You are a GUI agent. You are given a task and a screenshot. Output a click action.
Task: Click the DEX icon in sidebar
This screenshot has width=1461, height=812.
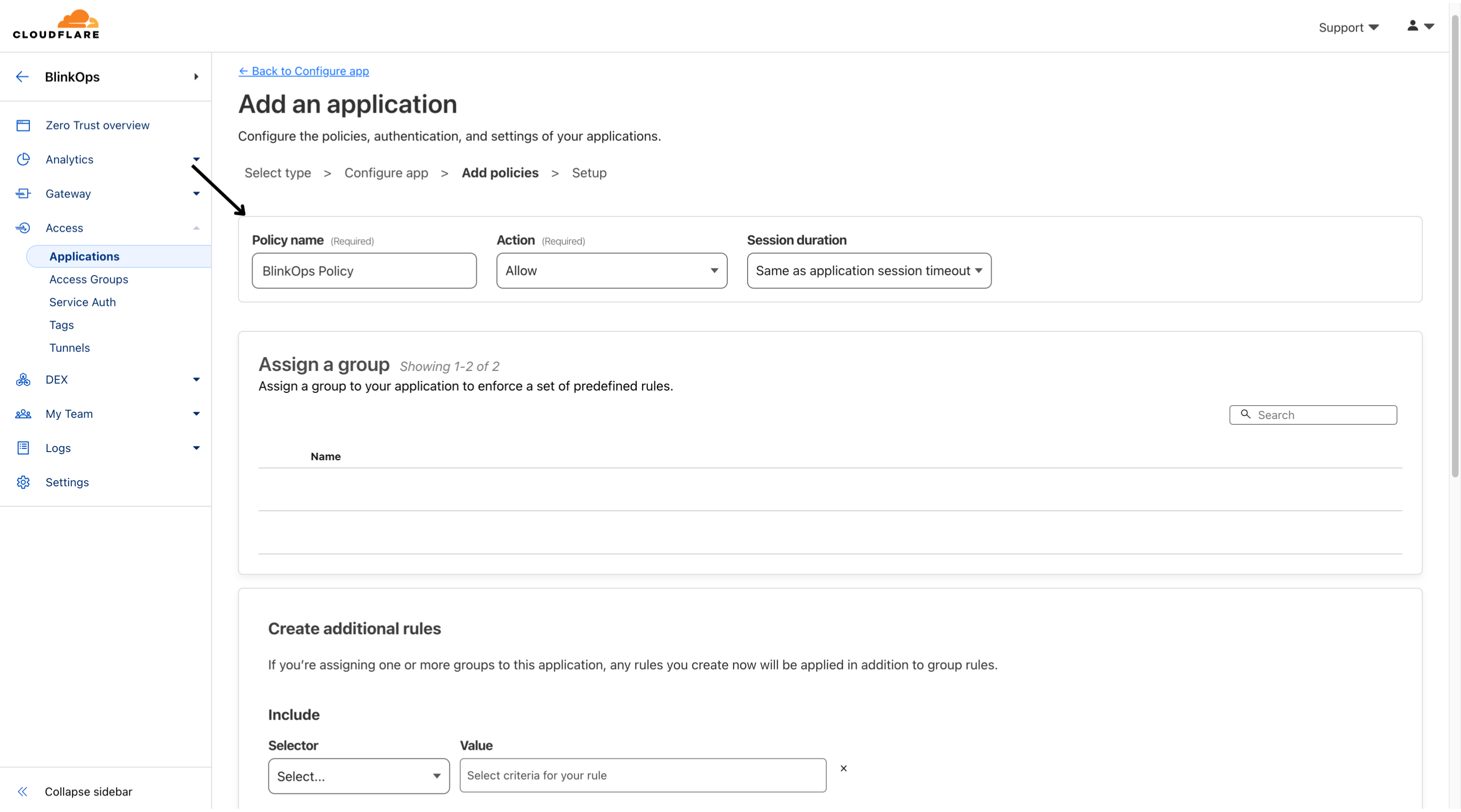23,380
